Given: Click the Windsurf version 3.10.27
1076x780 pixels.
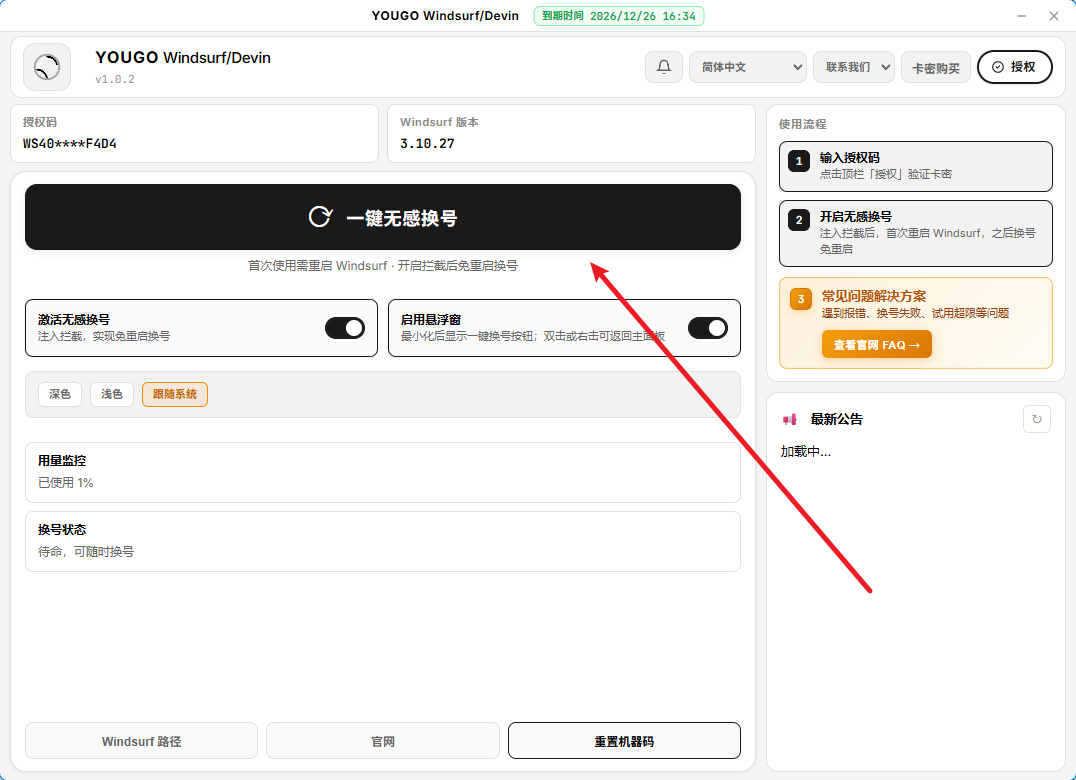Looking at the screenshot, I should point(428,143).
